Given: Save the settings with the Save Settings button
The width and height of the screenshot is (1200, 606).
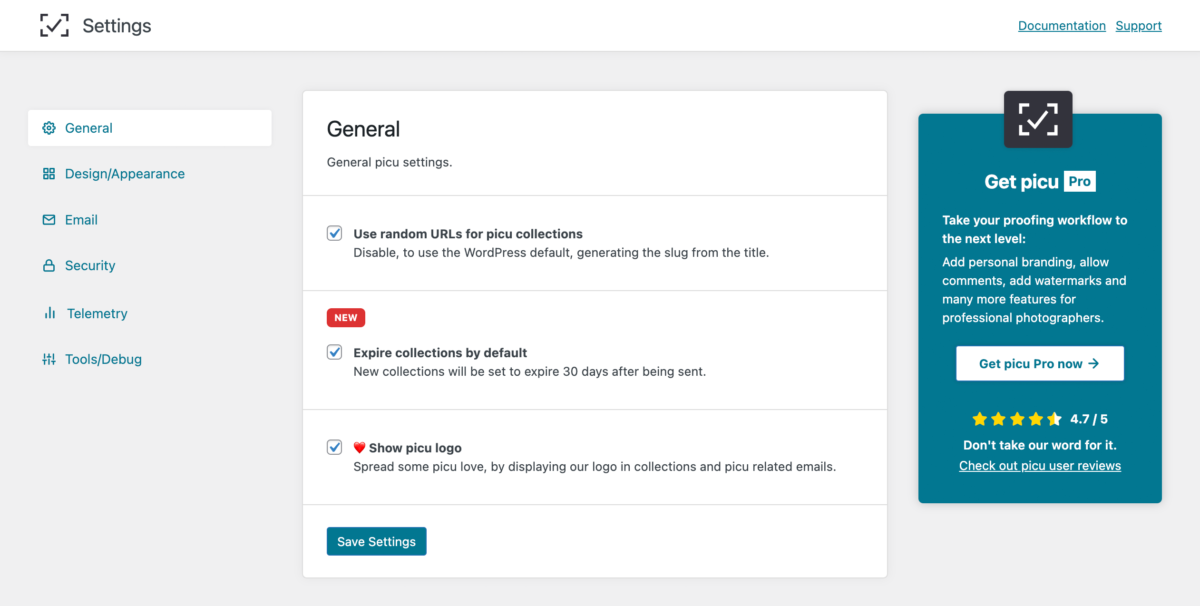Looking at the screenshot, I should pyautogui.click(x=377, y=541).
